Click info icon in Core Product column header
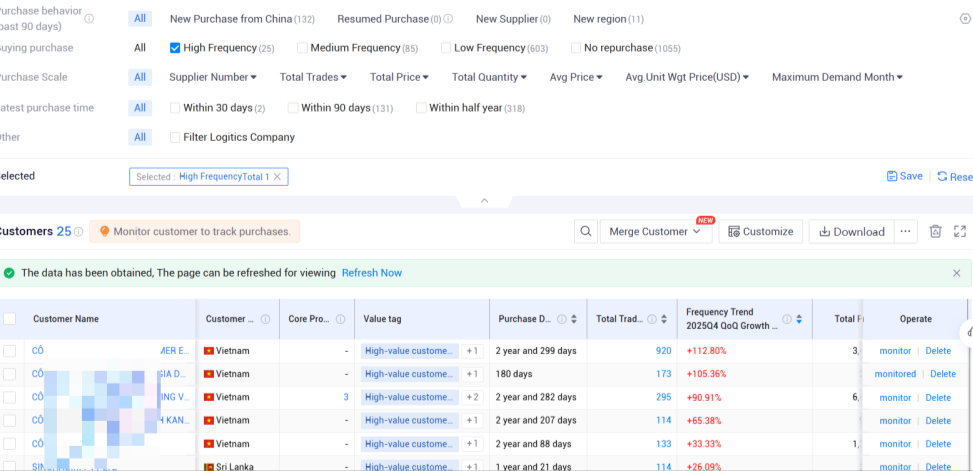 (x=341, y=319)
